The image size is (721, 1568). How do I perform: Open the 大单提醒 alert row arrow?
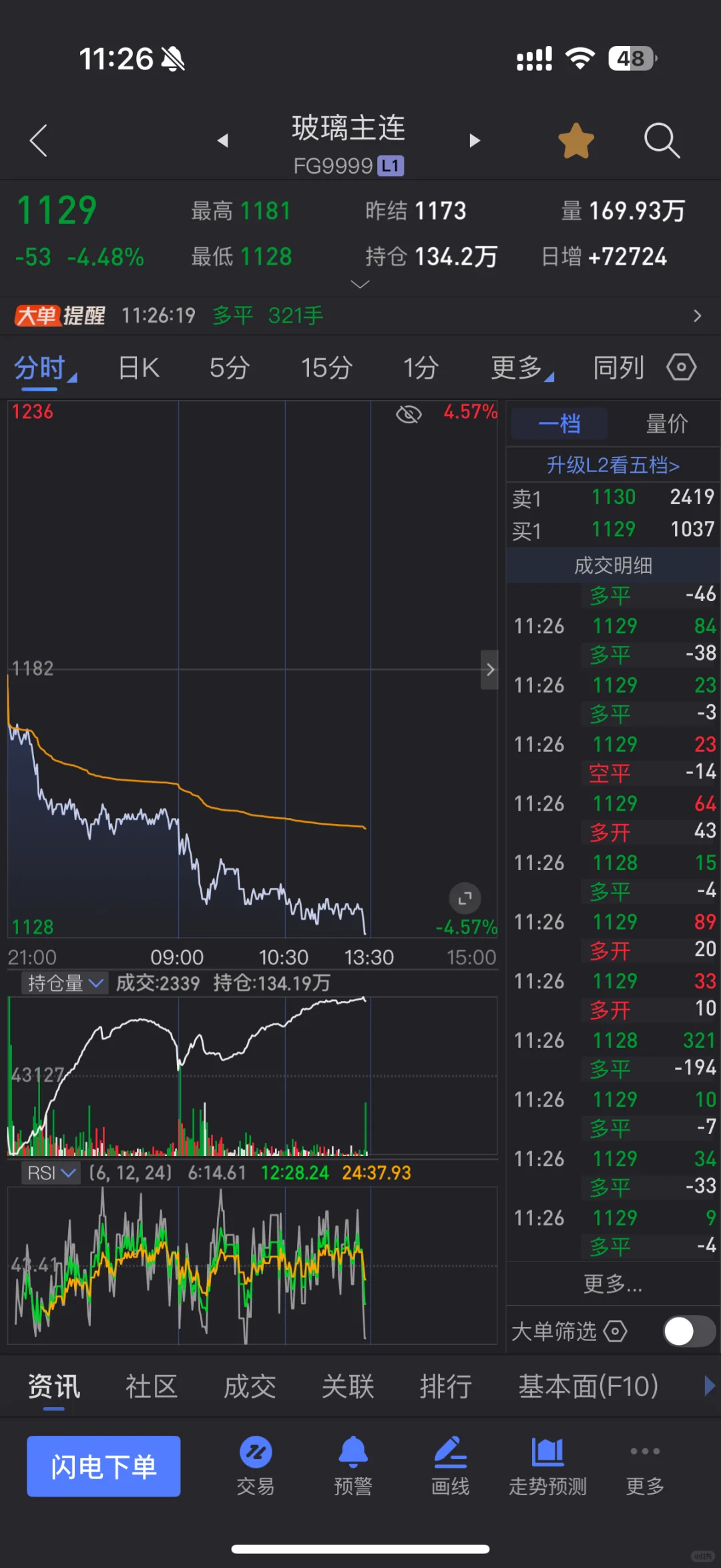tap(697, 316)
